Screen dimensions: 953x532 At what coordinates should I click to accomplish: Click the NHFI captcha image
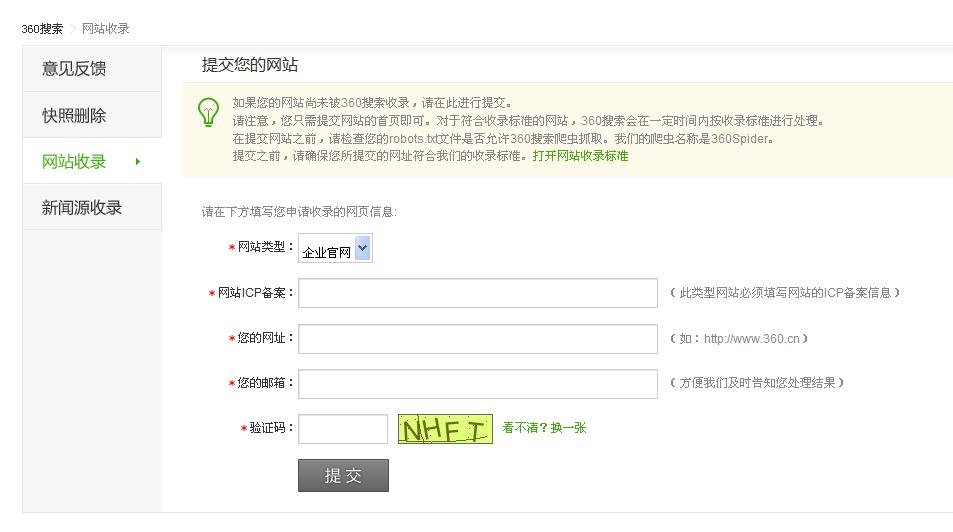coord(445,429)
